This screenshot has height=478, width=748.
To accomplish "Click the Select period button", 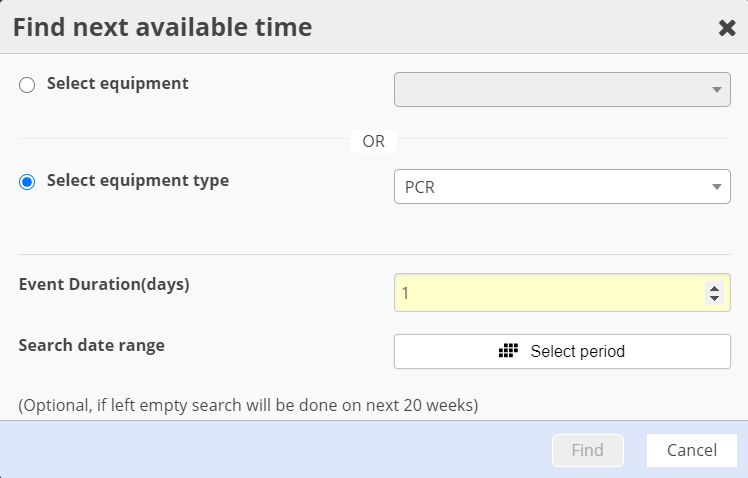I will (562, 351).
